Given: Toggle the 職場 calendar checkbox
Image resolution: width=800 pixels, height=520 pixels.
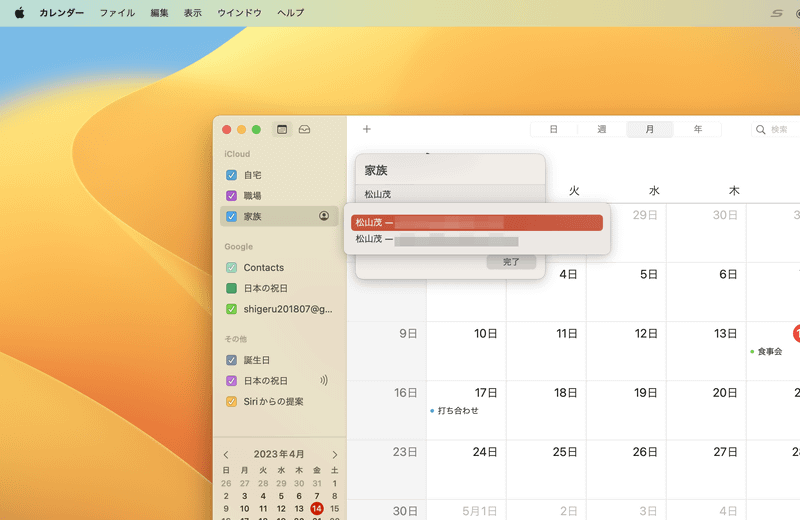Looking at the screenshot, I should pos(231,195).
